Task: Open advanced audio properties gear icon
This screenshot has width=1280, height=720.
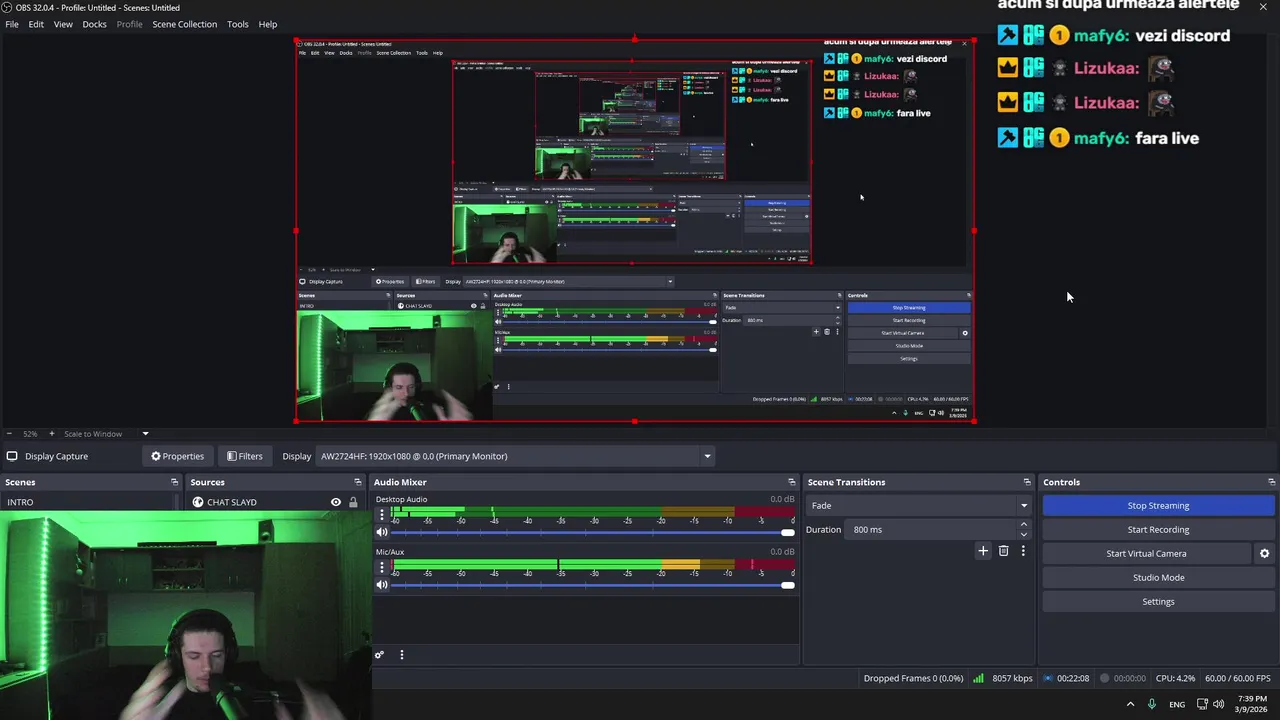Action: [379, 655]
